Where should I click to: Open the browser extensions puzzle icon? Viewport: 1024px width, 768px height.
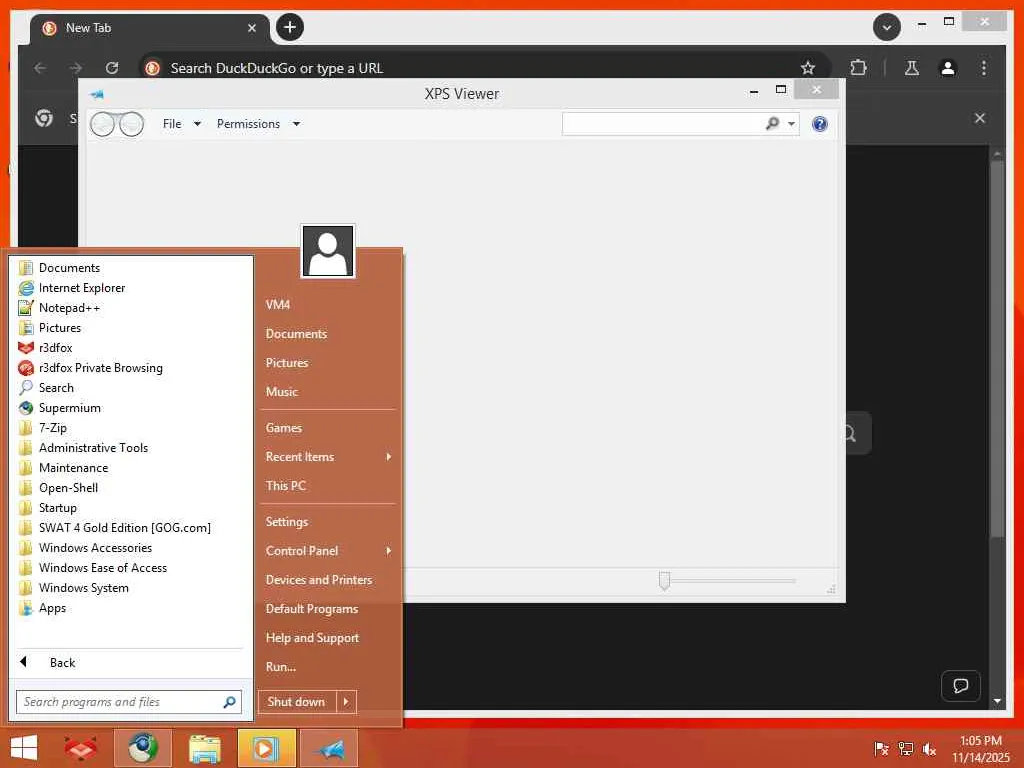click(858, 68)
